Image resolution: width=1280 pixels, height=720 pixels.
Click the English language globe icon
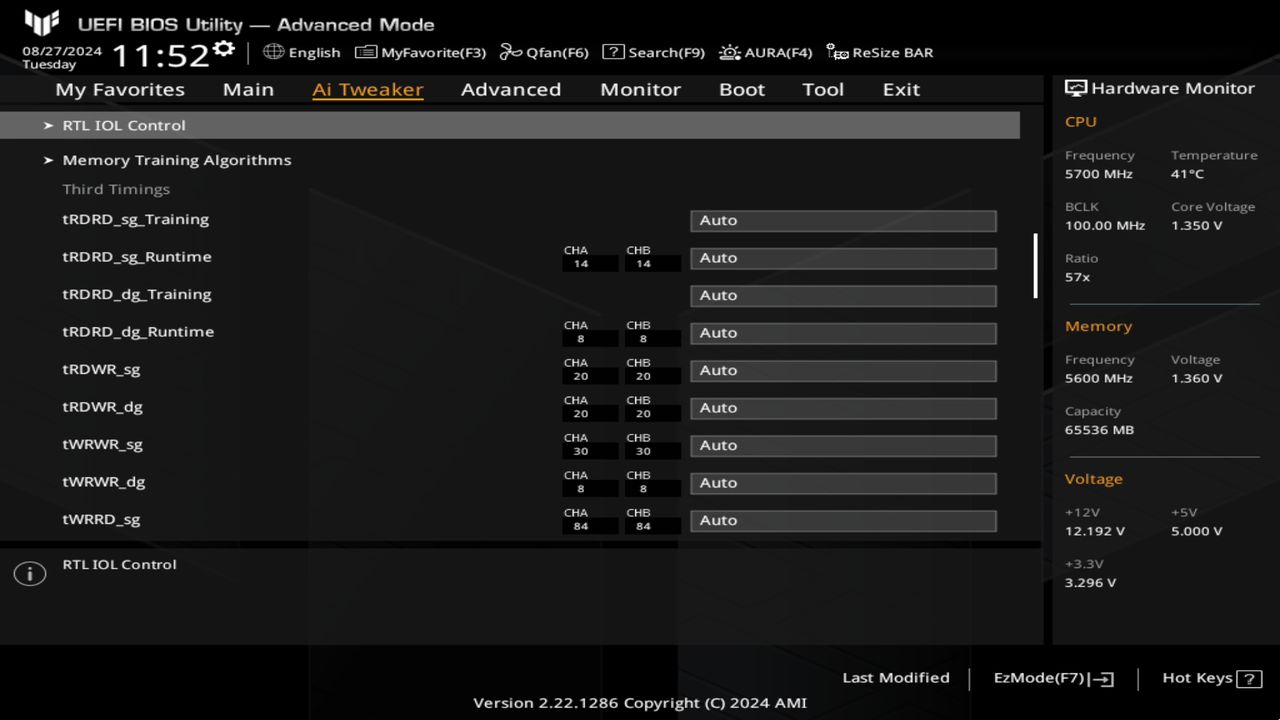[x=274, y=52]
